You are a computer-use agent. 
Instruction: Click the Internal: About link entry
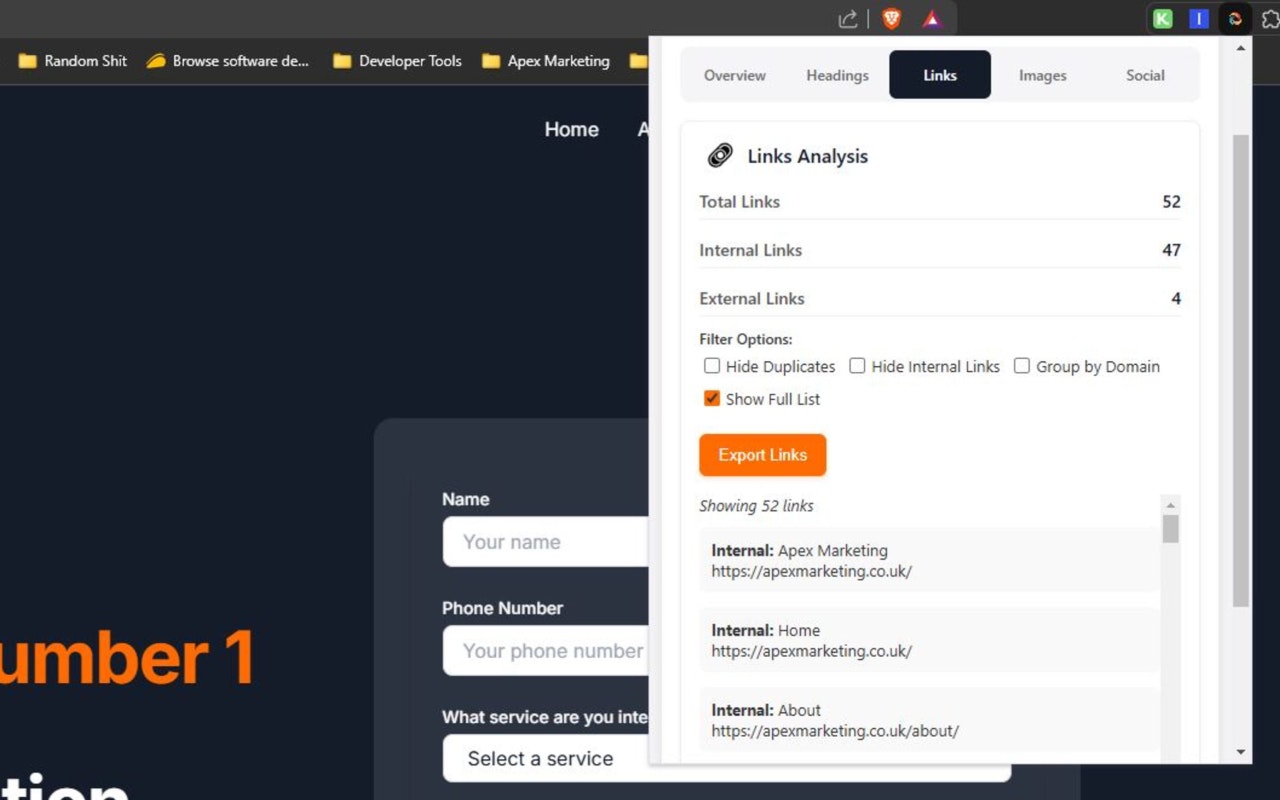[x=930, y=721]
